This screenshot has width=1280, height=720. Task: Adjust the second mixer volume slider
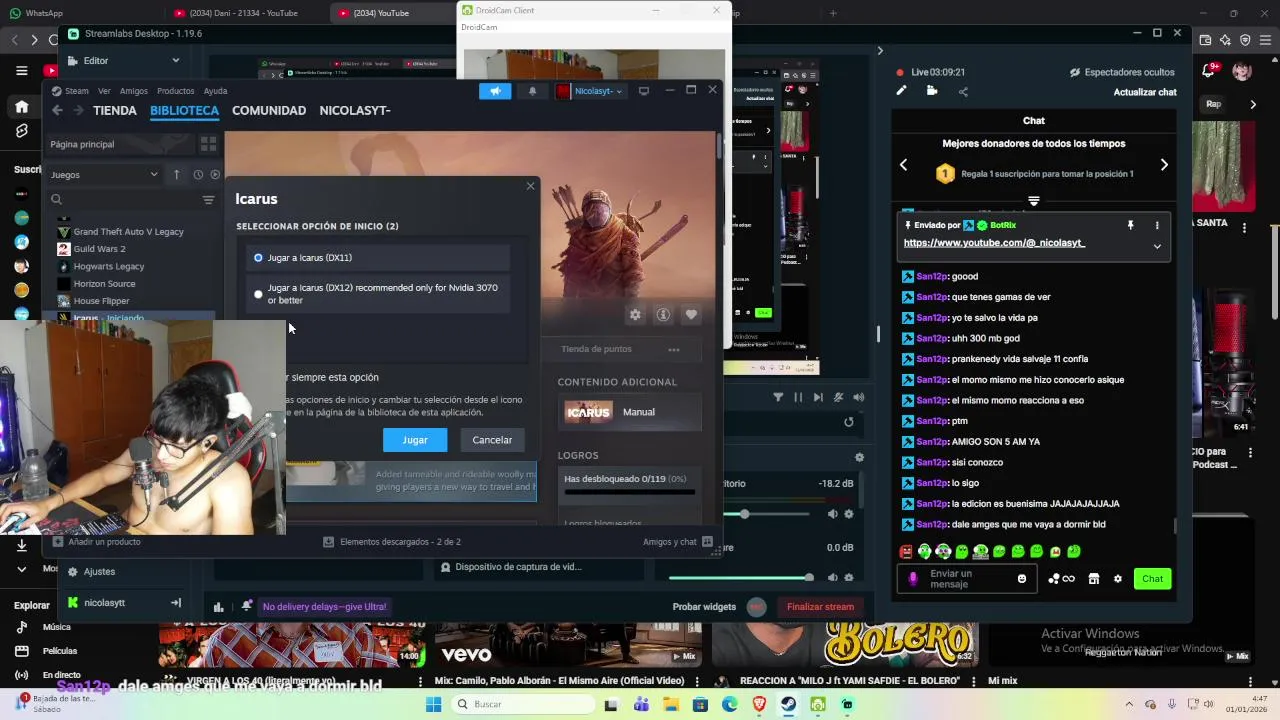[740, 578]
